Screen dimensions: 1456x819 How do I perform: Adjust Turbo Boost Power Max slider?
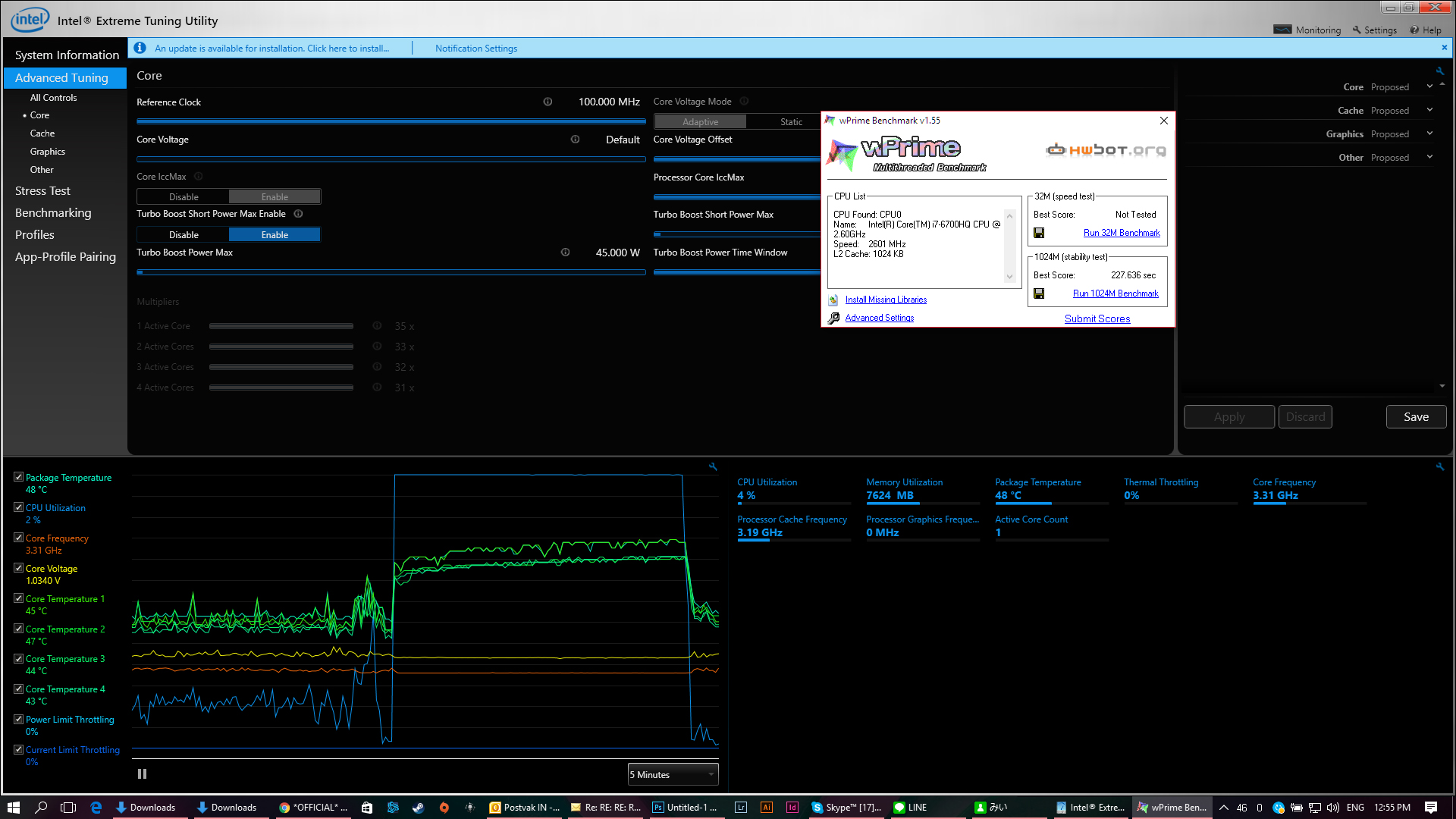point(391,271)
